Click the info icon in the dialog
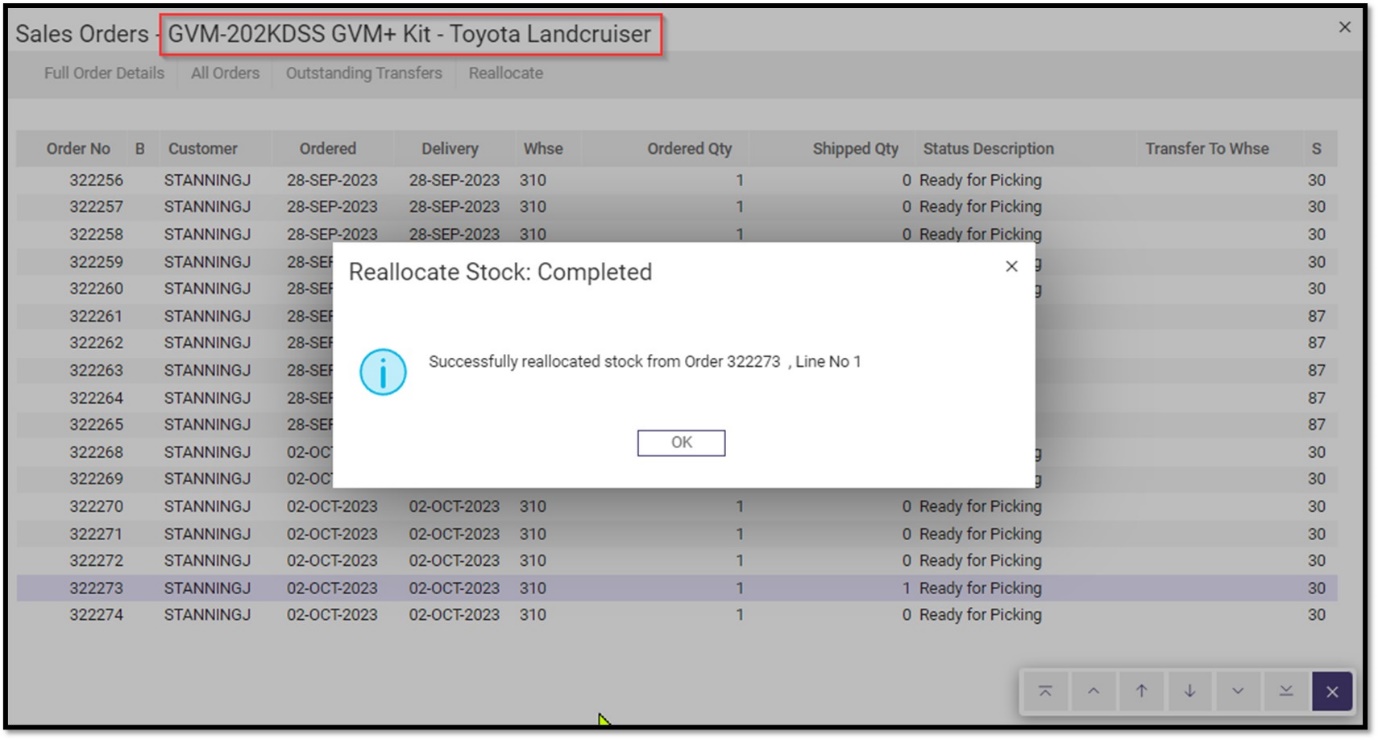1378x740 pixels. point(382,373)
